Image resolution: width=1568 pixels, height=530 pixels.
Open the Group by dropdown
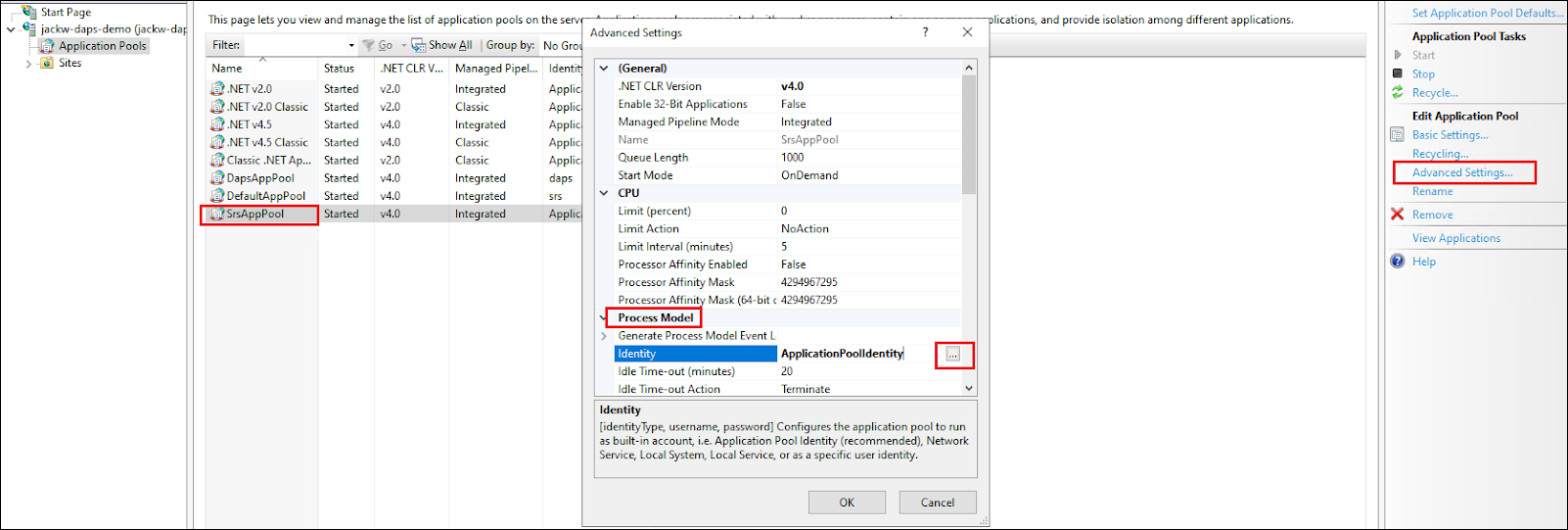click(x=563, y=45)
